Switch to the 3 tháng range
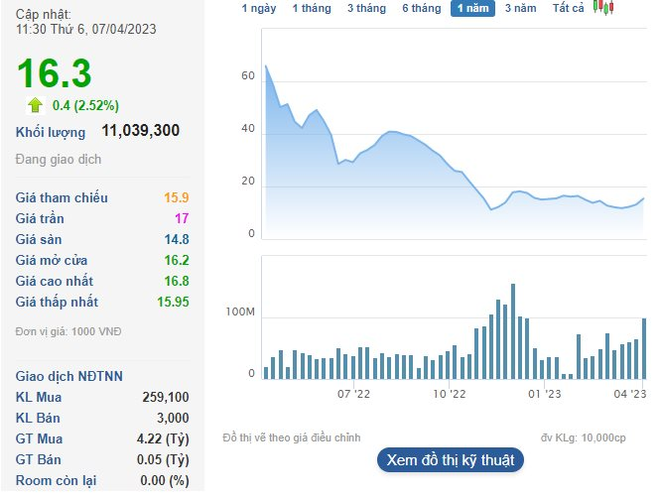Viewport: 660px width, 498px height. pos(367,8)
